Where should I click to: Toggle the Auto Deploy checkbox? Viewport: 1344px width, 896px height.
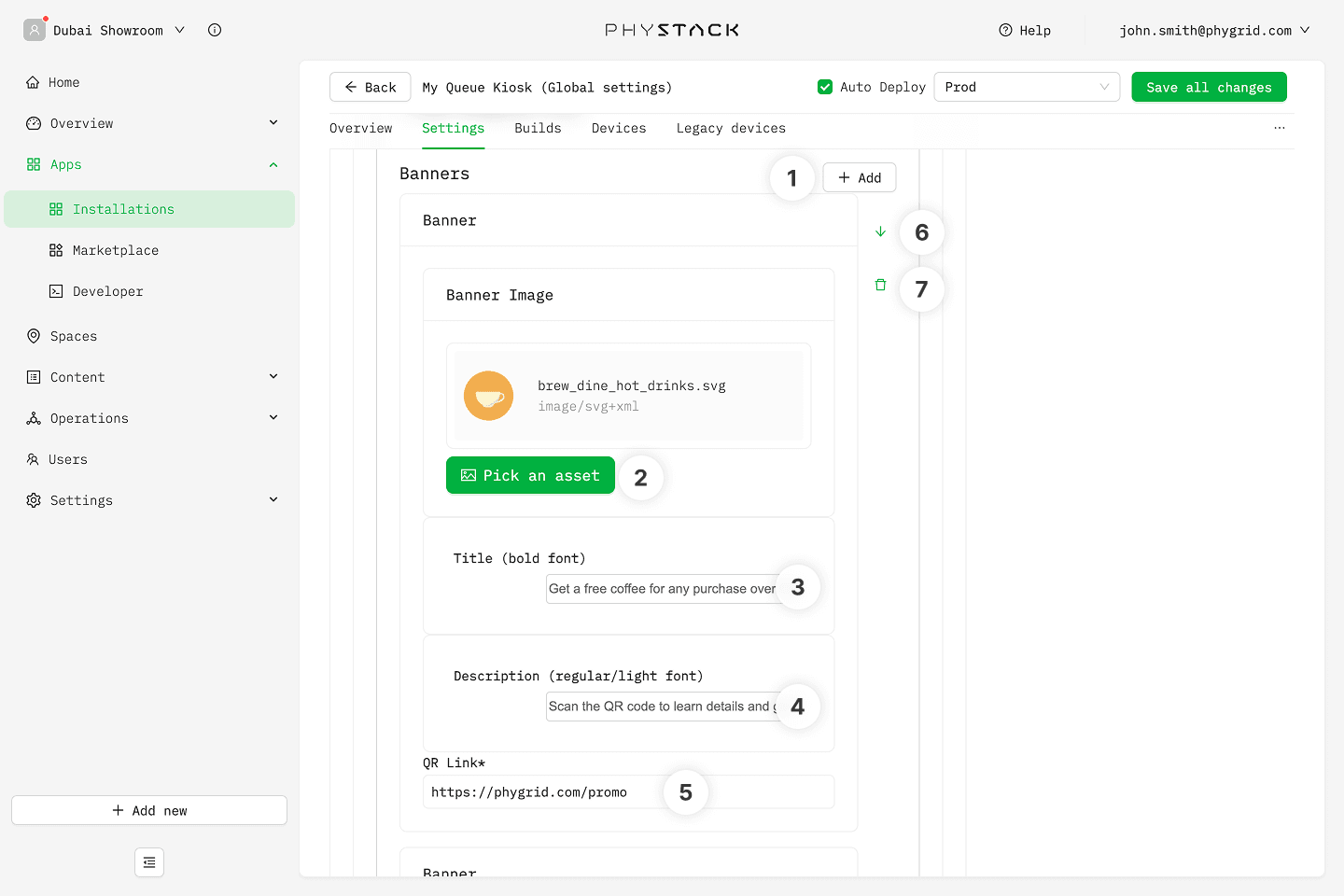tap(825, 87)
